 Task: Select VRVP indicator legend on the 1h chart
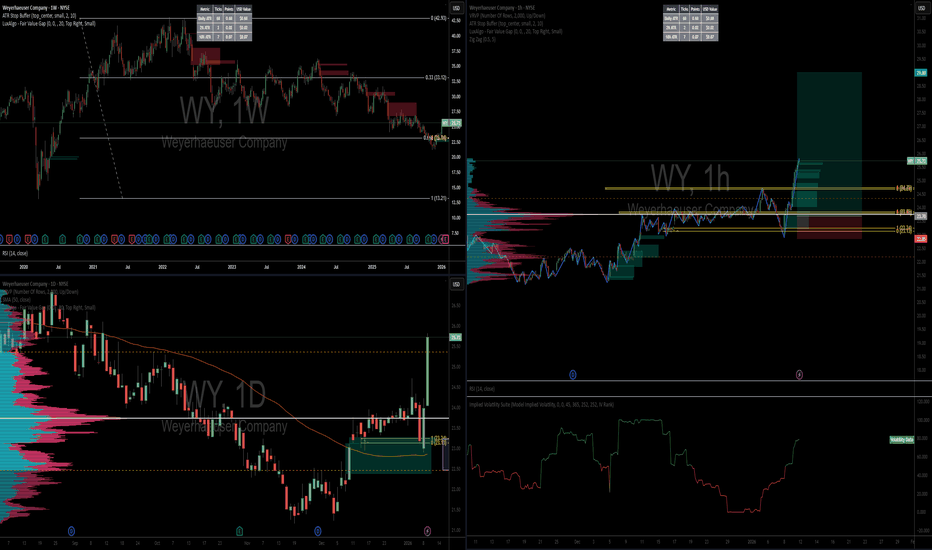pyautogui.click(x=506, y=15)
